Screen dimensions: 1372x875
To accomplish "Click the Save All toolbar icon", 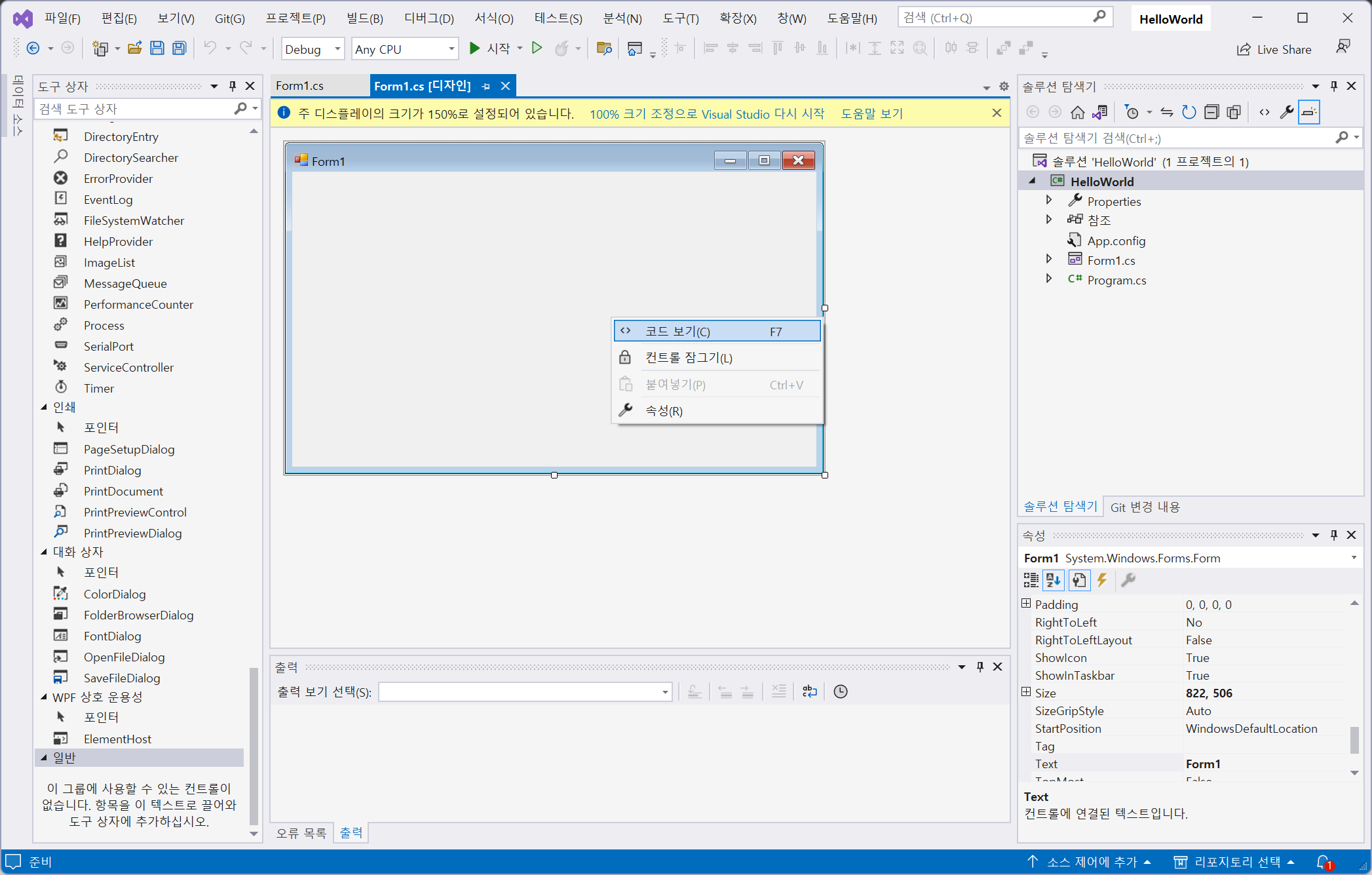I will pyautogui.click(x=179, y=48).
